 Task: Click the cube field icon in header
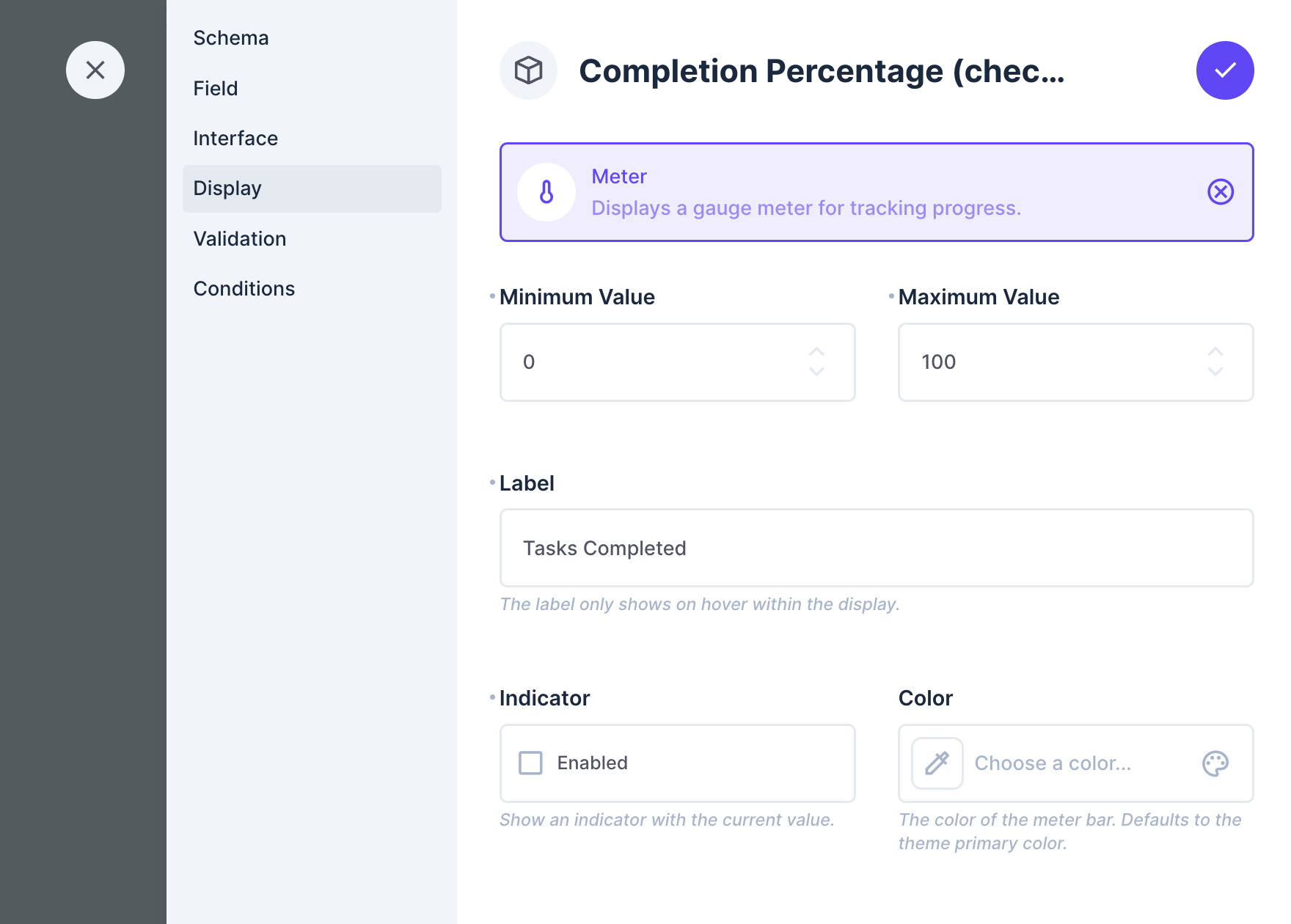[x=528, y=70]
